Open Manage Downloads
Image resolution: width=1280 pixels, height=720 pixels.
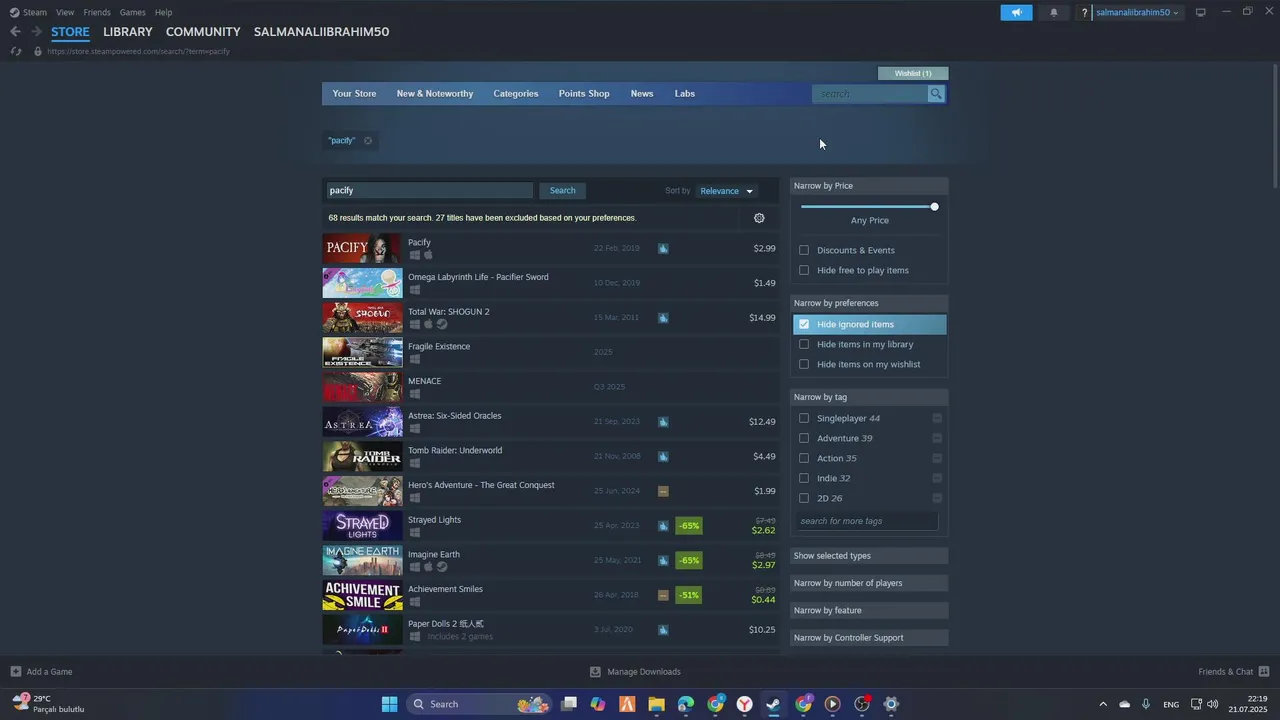click(635, 672)
